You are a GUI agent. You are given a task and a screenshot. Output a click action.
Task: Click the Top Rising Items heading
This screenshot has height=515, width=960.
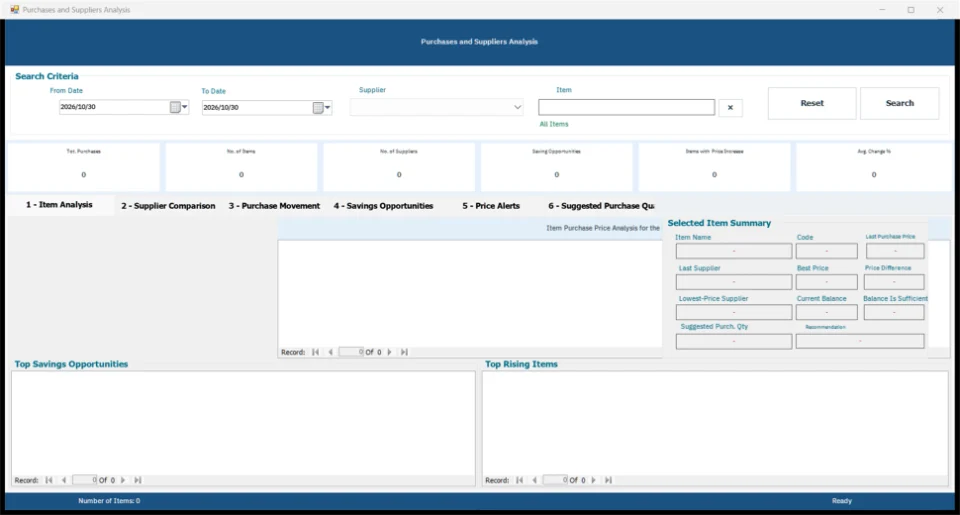tap(521, 364)
